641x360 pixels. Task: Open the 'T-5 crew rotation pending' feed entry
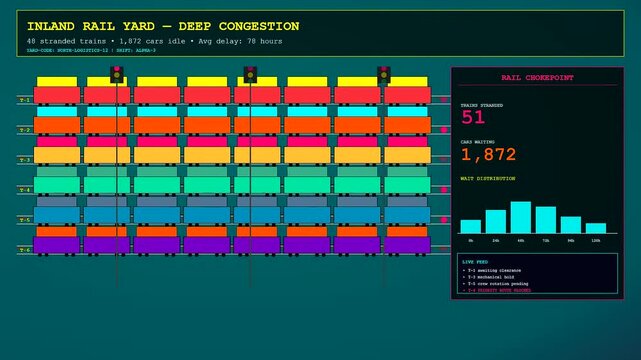click(x=495, y=284)
